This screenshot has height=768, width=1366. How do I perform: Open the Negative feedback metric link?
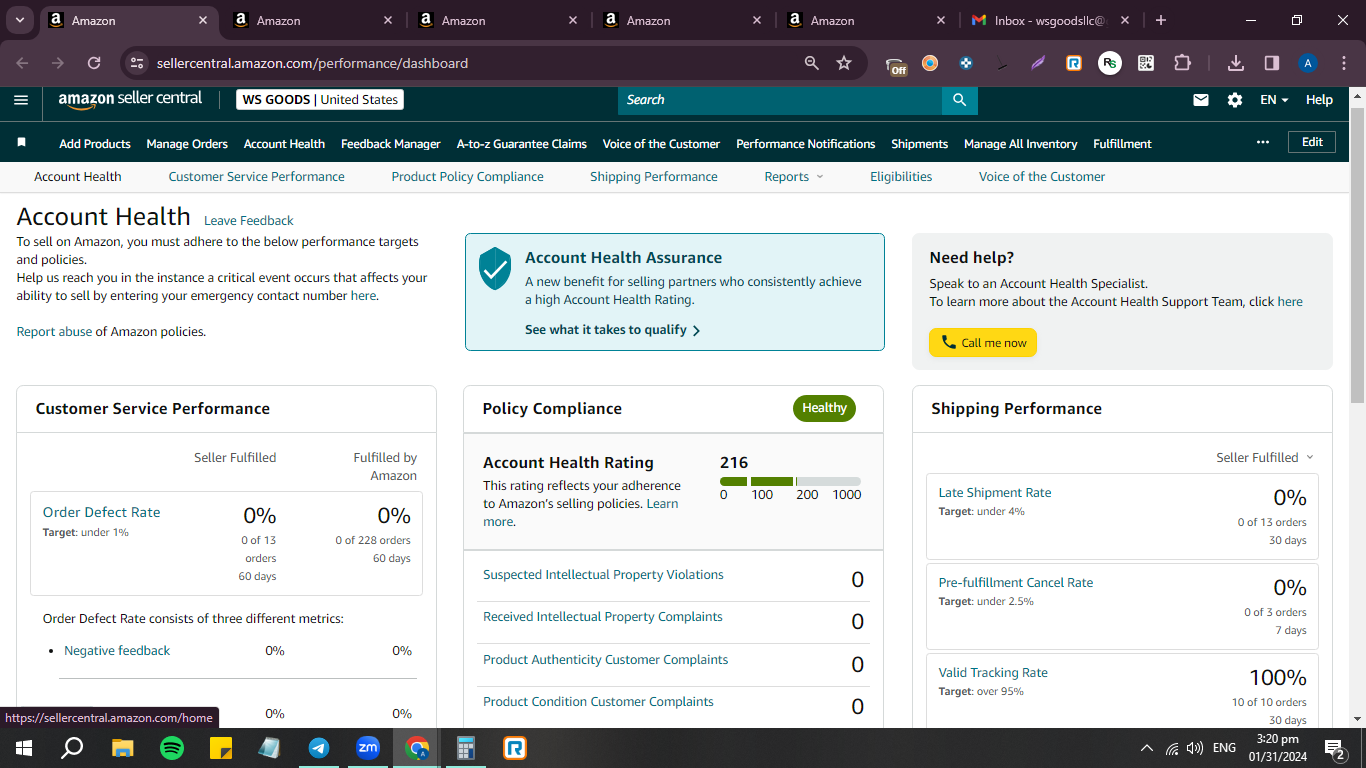pyautogui.click(x=117, y=650)
